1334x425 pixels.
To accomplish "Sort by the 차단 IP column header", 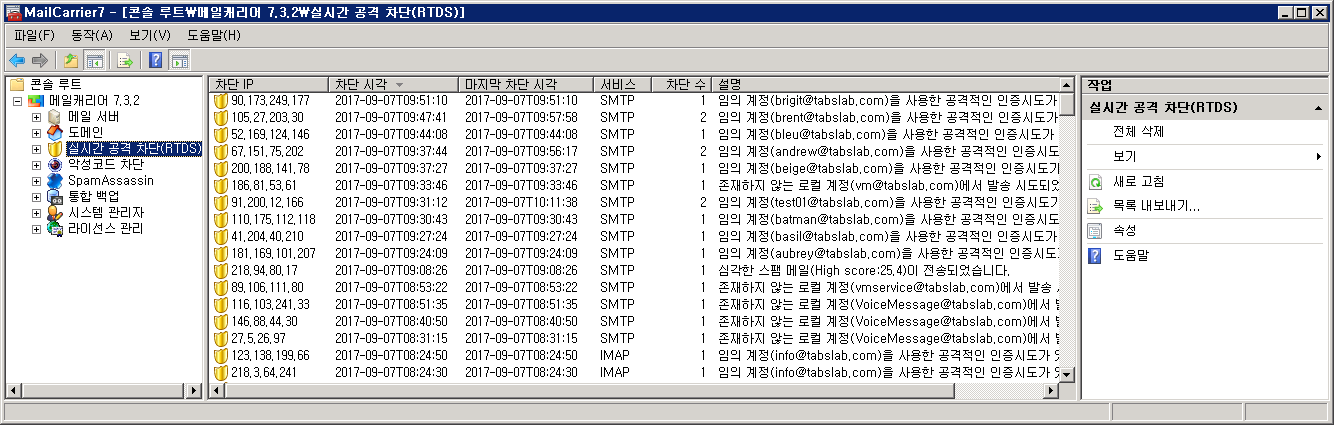I will point(269,84).
